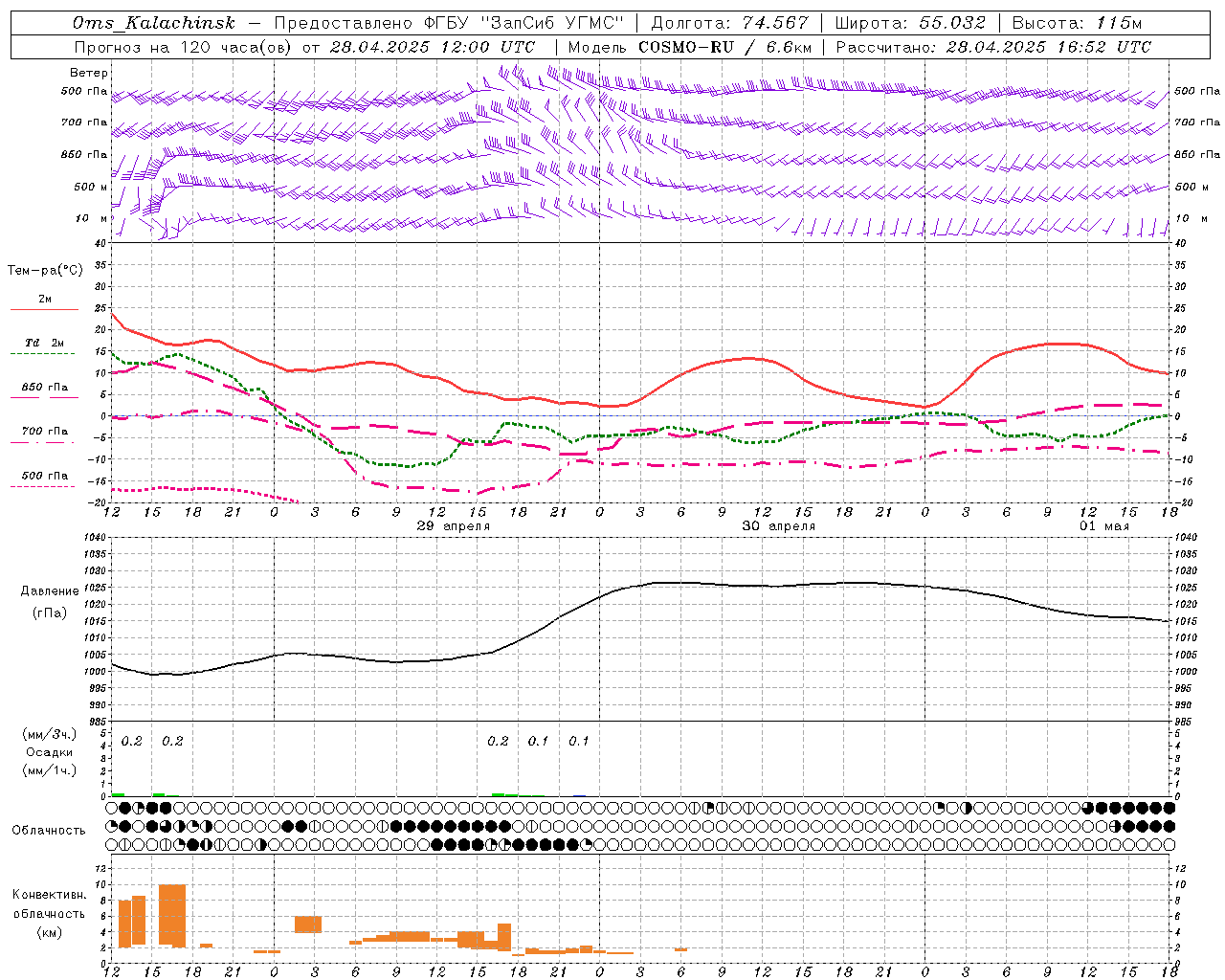The height and width of the screenshot is (980, 1225).
Task: Click the '30 апреля' date label
Action: (x=779, y=526)
